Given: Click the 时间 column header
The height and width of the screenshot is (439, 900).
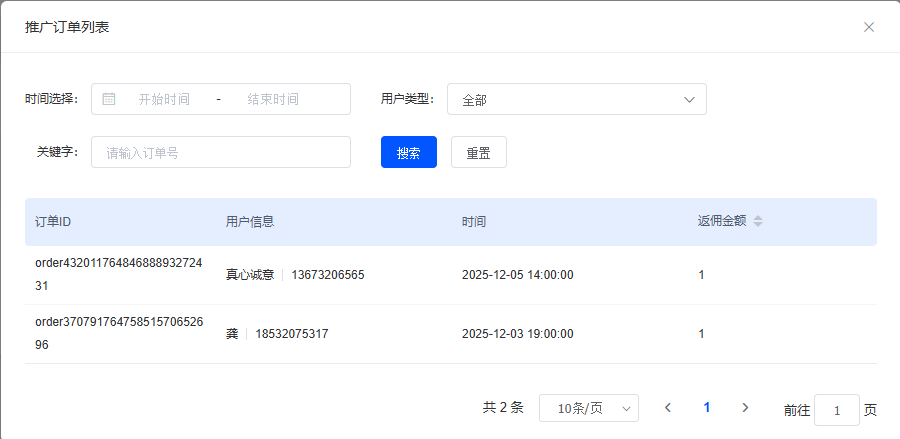Looking at the screenshot, I should (474, 221).
